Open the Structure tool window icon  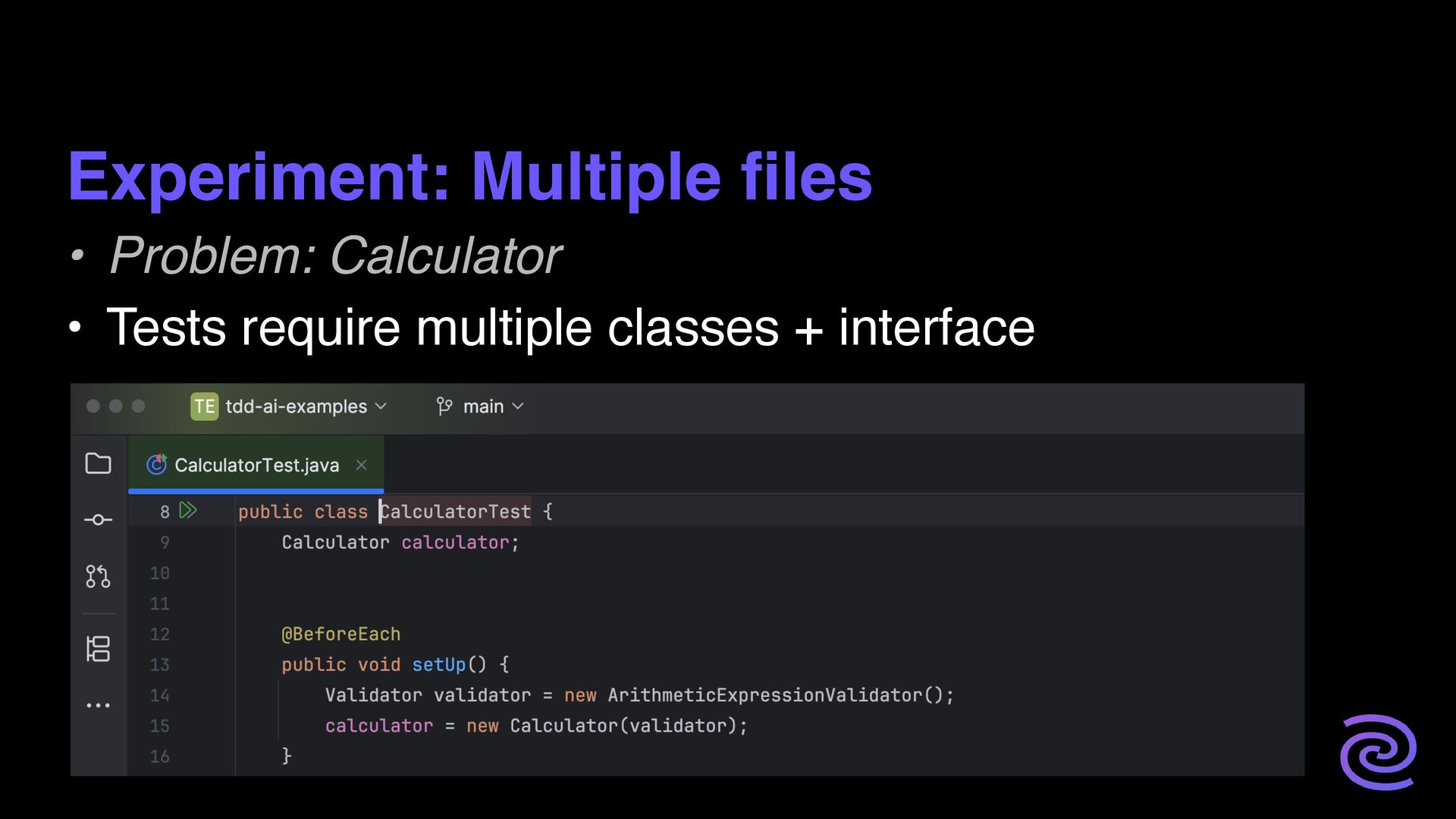[98, 649]
